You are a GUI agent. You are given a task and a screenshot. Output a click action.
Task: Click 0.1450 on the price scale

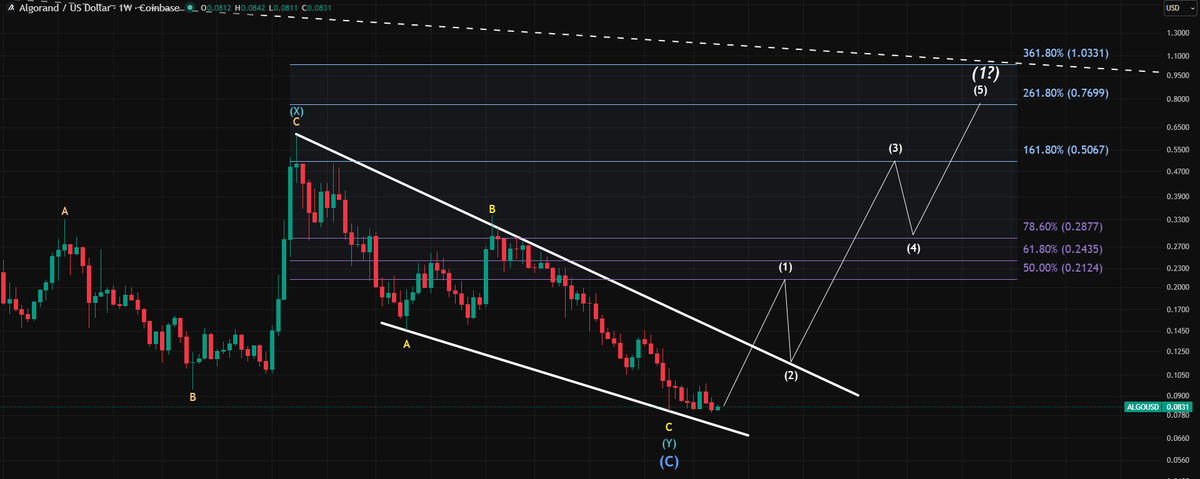pyautogui.click(x=1178, y=331)
